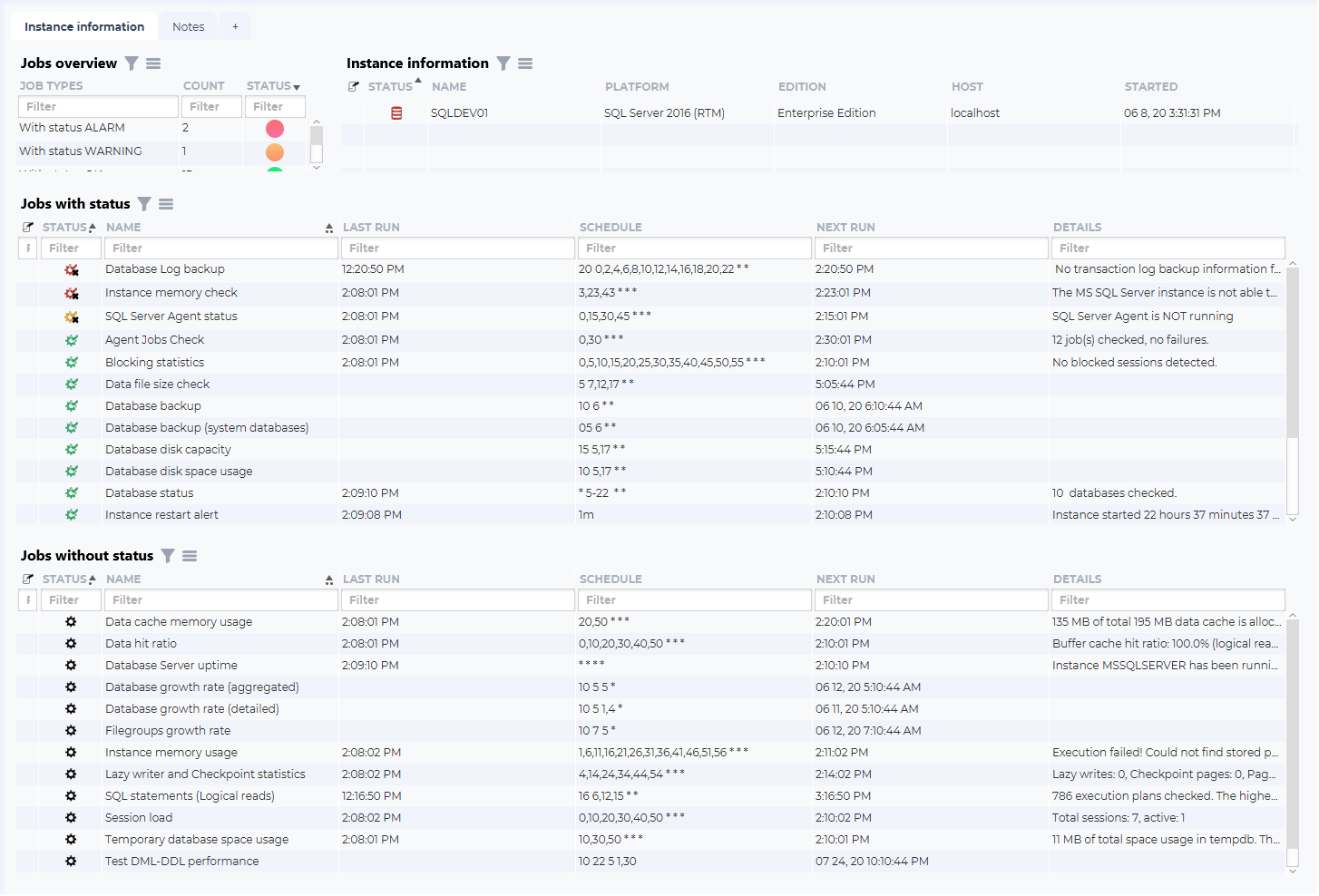1319x896 pixels.
Task: Click the filter icon beside Instance information heading
Action: click(x=503, y=63)
